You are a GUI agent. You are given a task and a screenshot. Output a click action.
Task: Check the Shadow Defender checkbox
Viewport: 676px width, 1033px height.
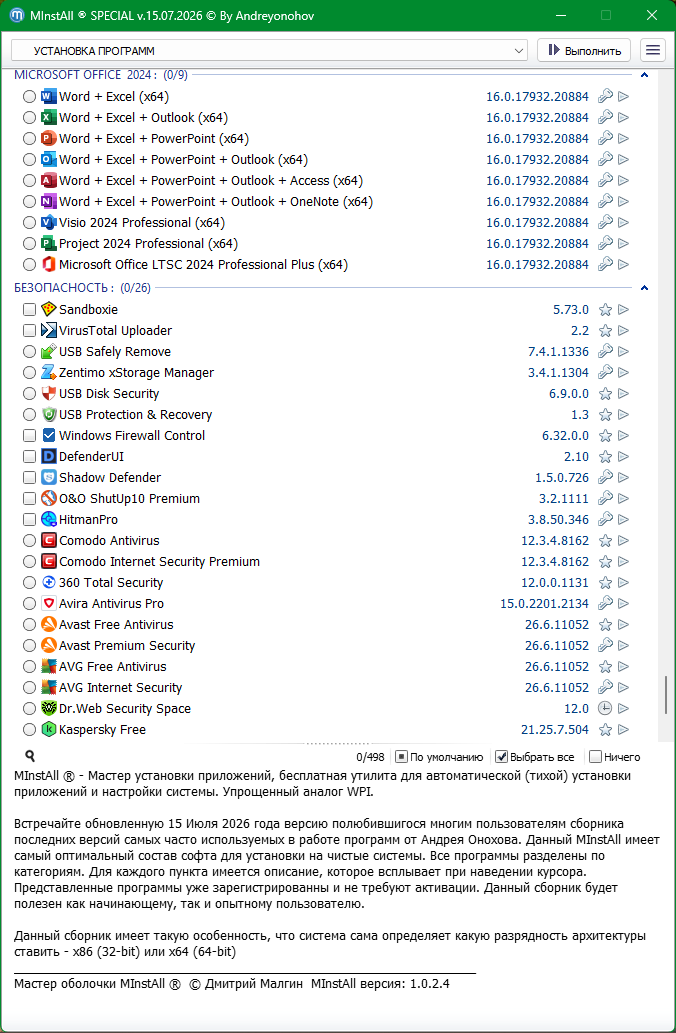29,478
